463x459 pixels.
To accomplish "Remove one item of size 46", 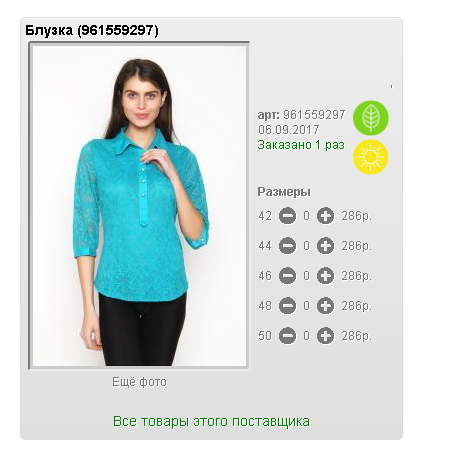I will pos(287,276).
